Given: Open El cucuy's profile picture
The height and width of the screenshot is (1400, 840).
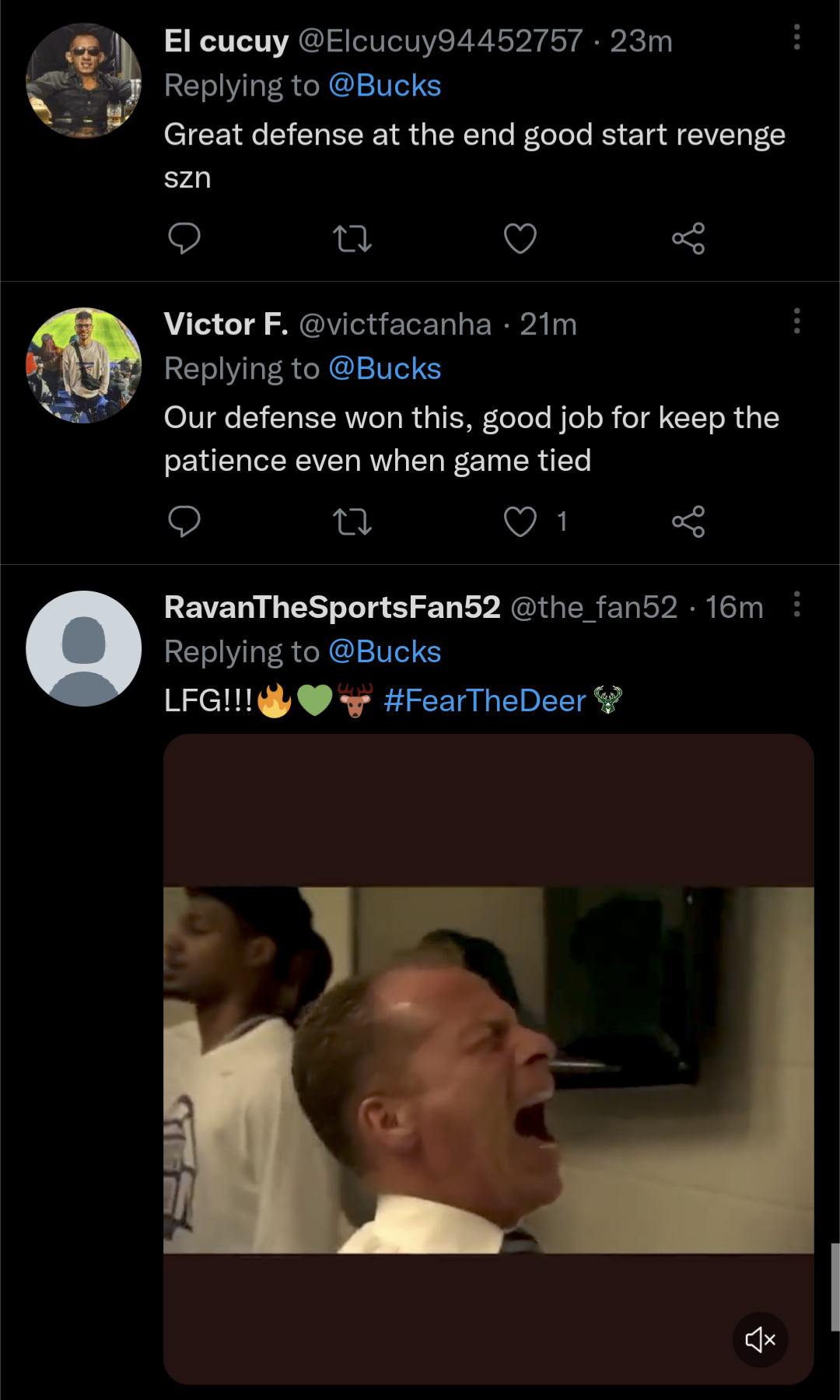Looking at the screenshot, I should pyautogui.click(x=84, y=81).
